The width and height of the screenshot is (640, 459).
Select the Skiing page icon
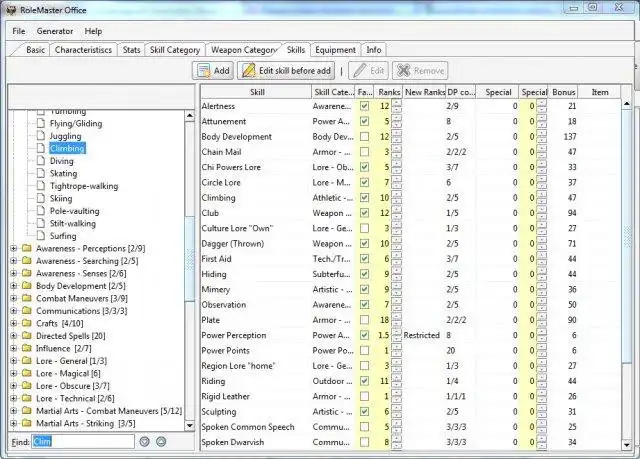click(x=40, y=198)
